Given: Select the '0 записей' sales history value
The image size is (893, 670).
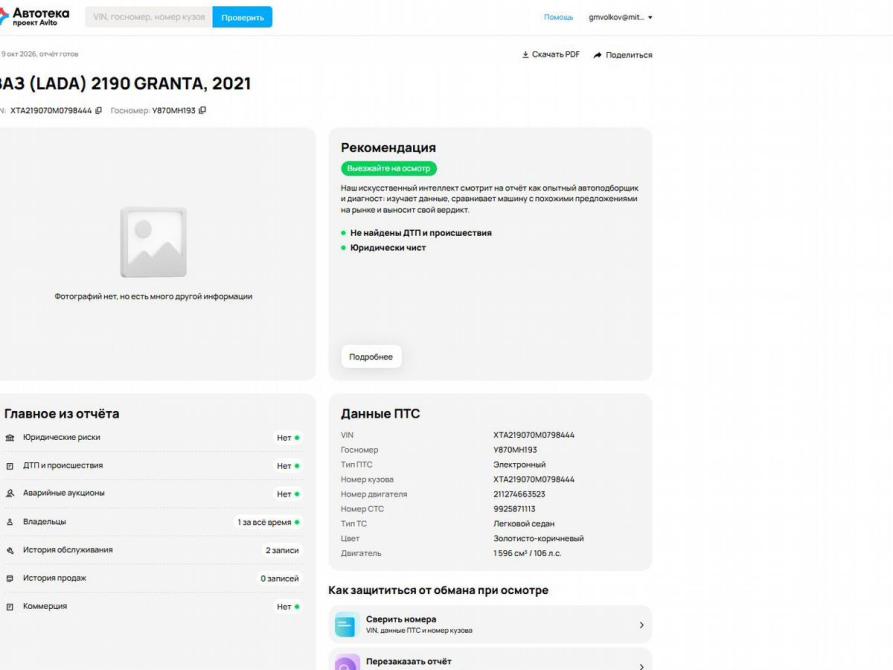Looking at the screenshot, I should click(x=280, y=578).
